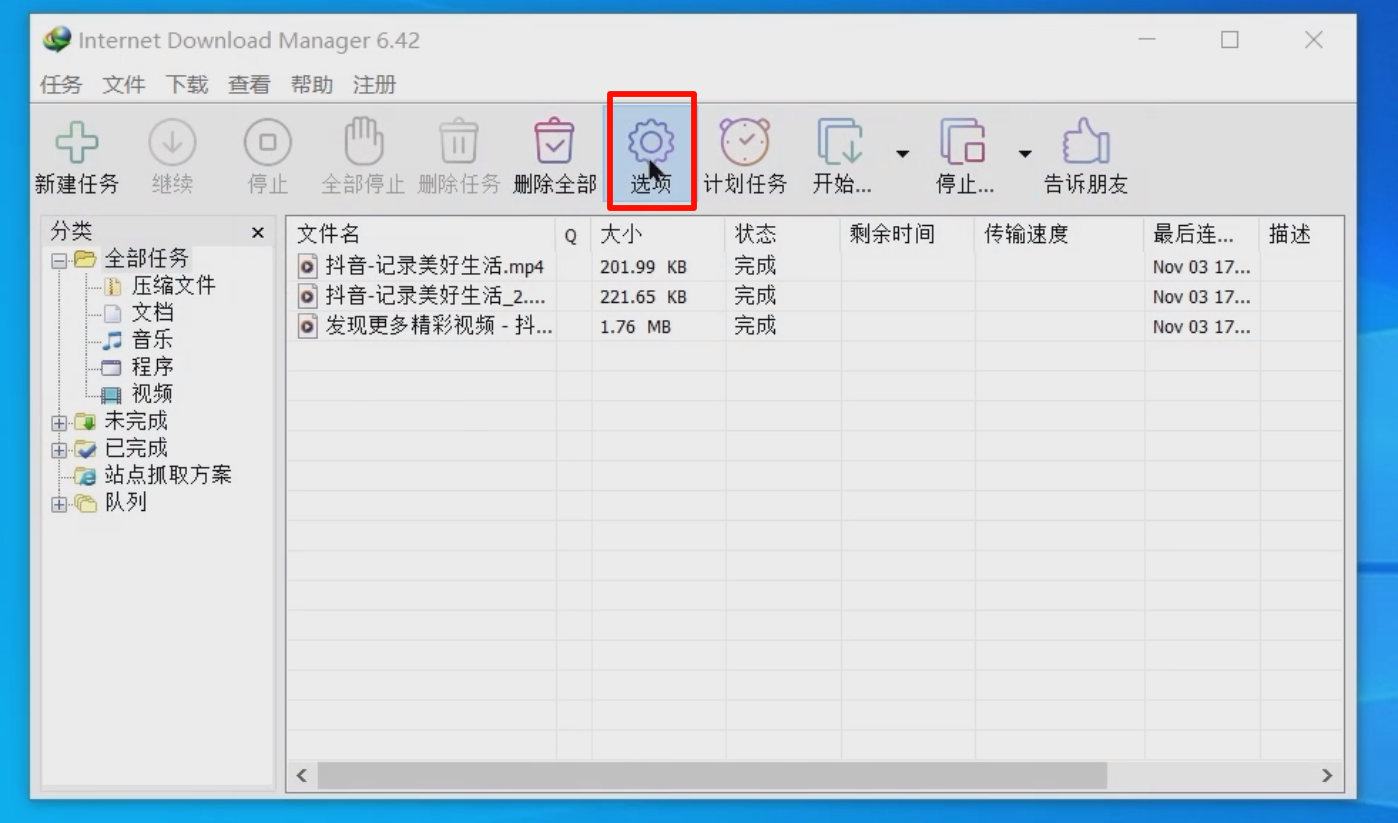Expand the 队列 tree node
Screen dimensions: 1398x823
coord(59,504)
